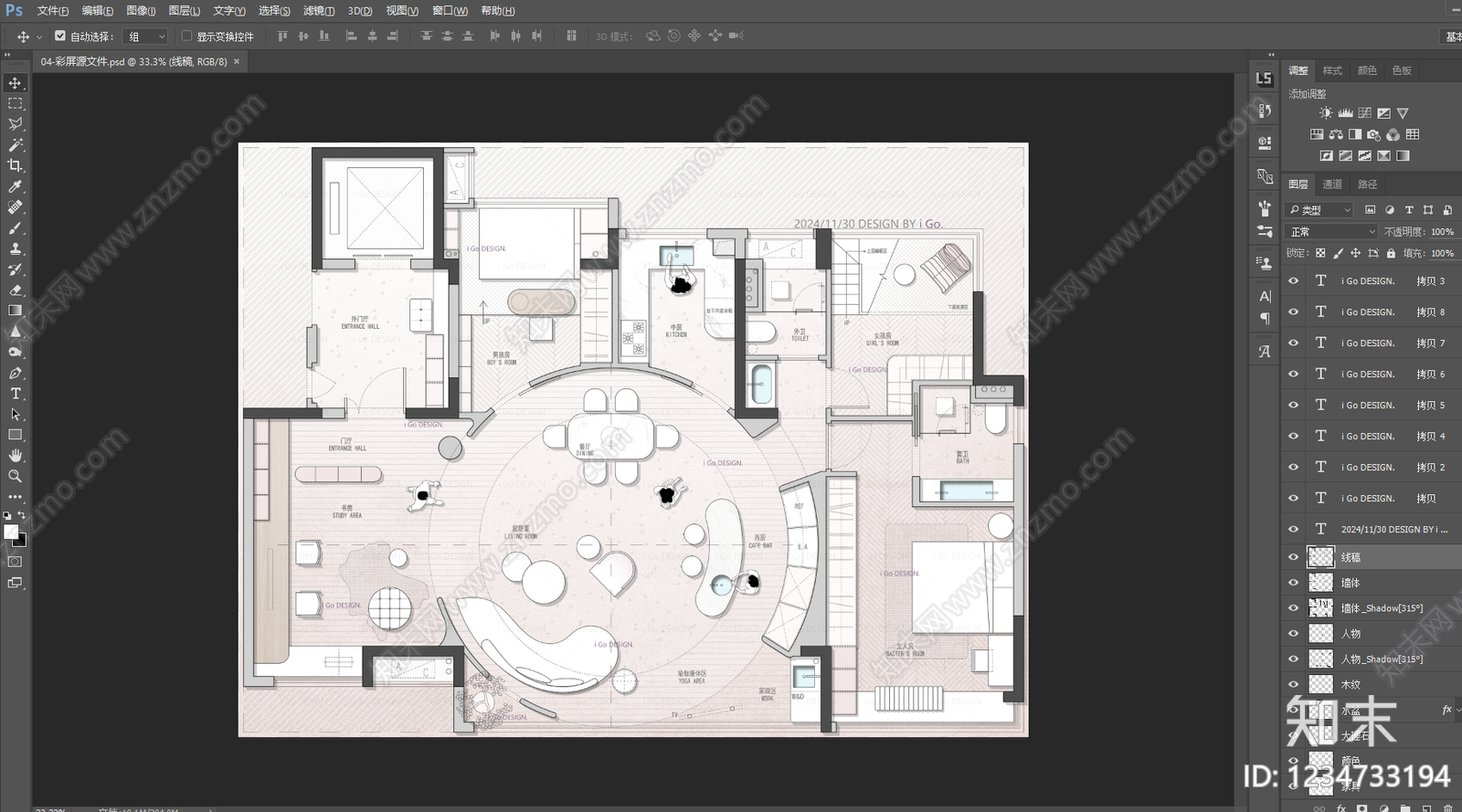
Task: Select the Hand tool
Action: 15,455
